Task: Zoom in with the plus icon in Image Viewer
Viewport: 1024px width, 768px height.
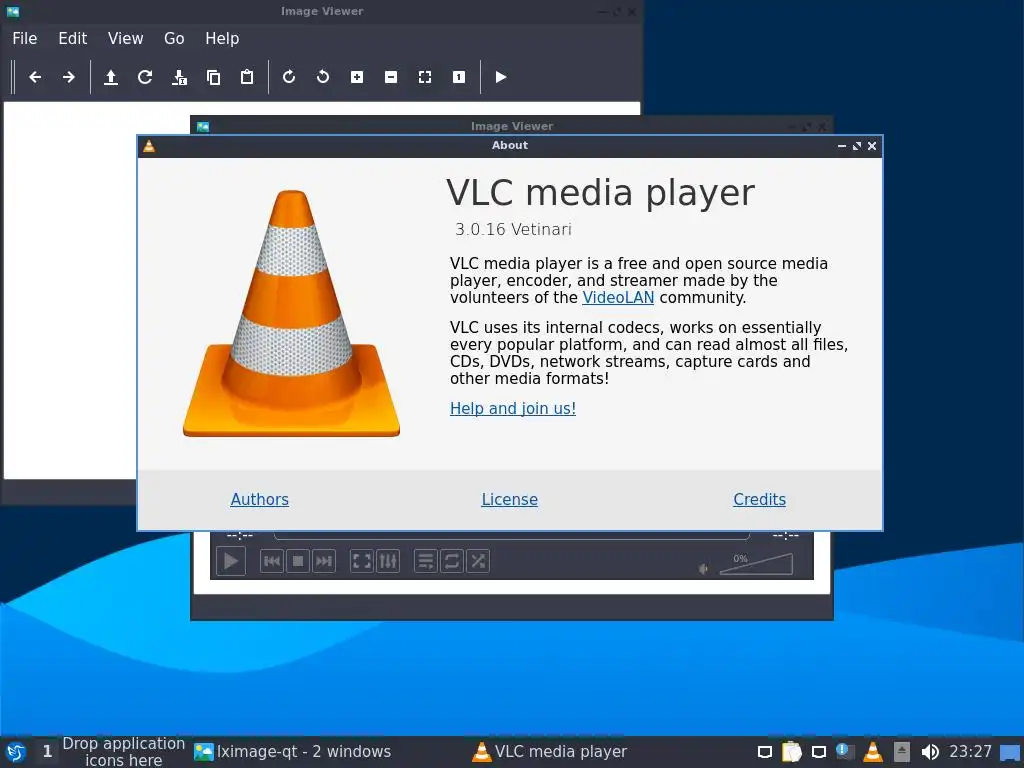Action: [x=357, y=77]
